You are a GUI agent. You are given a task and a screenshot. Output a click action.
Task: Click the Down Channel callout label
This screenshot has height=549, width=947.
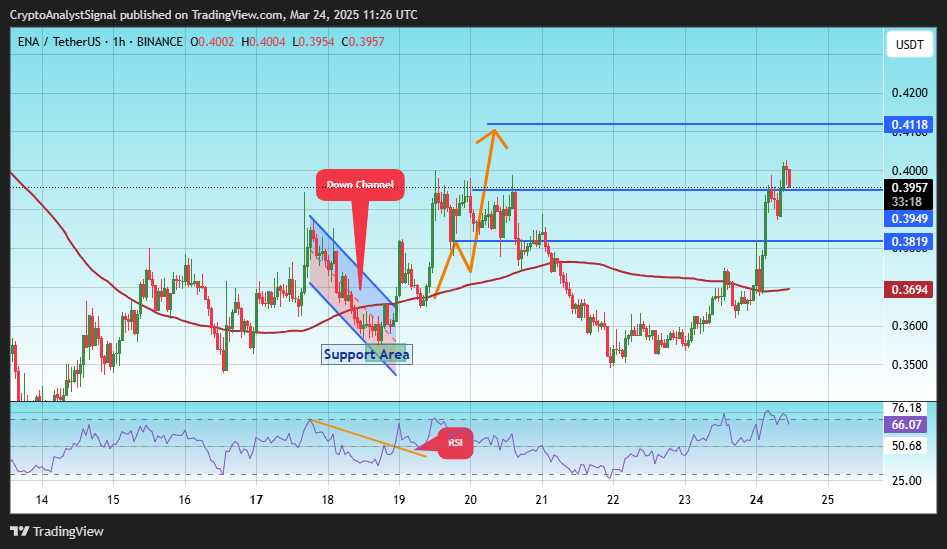pyautogui.click(x=360, y=185)
